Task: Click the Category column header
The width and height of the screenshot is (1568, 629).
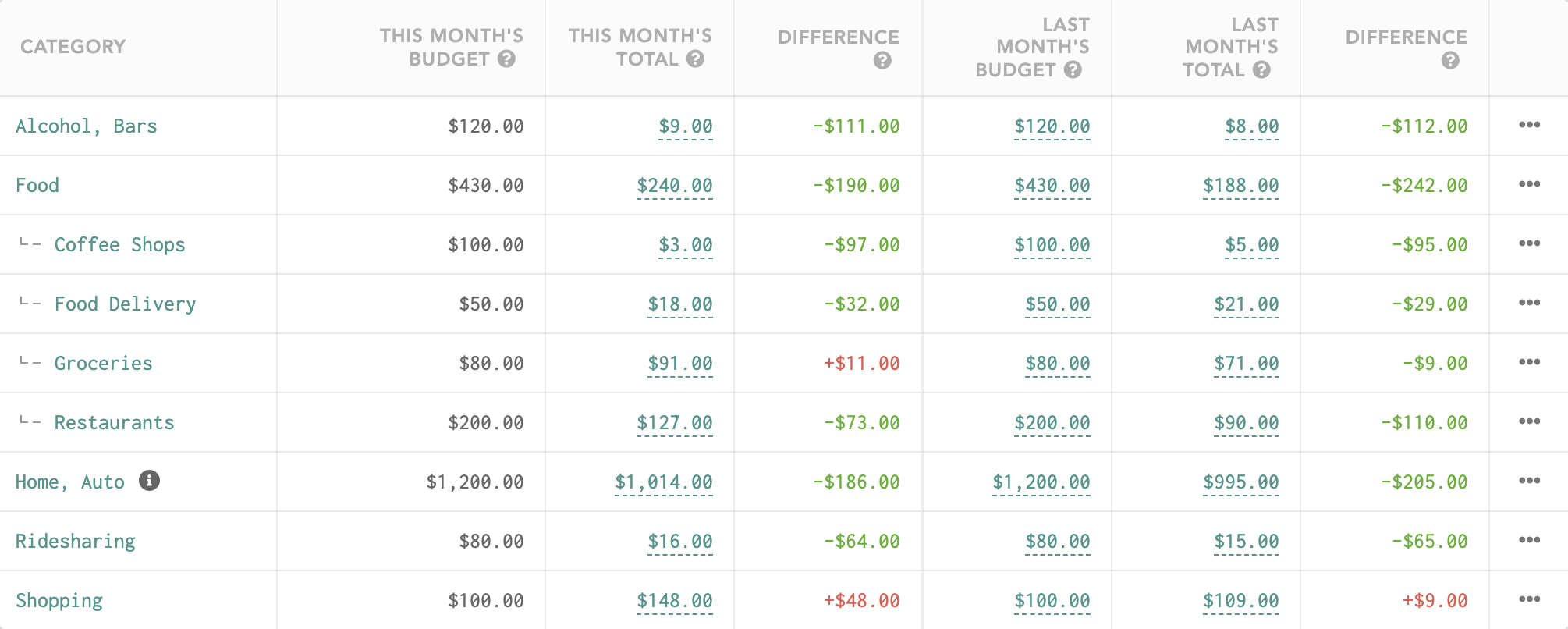Action: click(x=73, y=47)
